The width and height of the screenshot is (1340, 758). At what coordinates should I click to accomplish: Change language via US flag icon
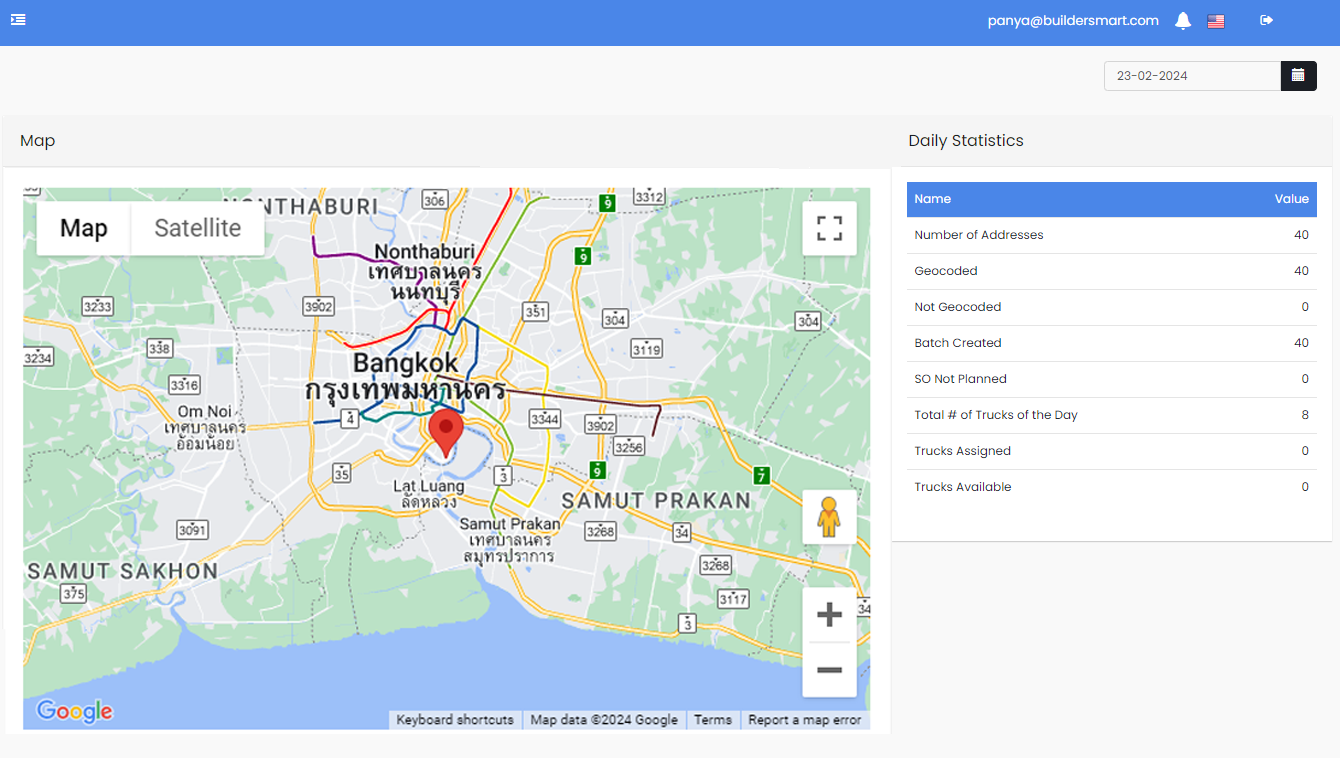(1216, 21)
